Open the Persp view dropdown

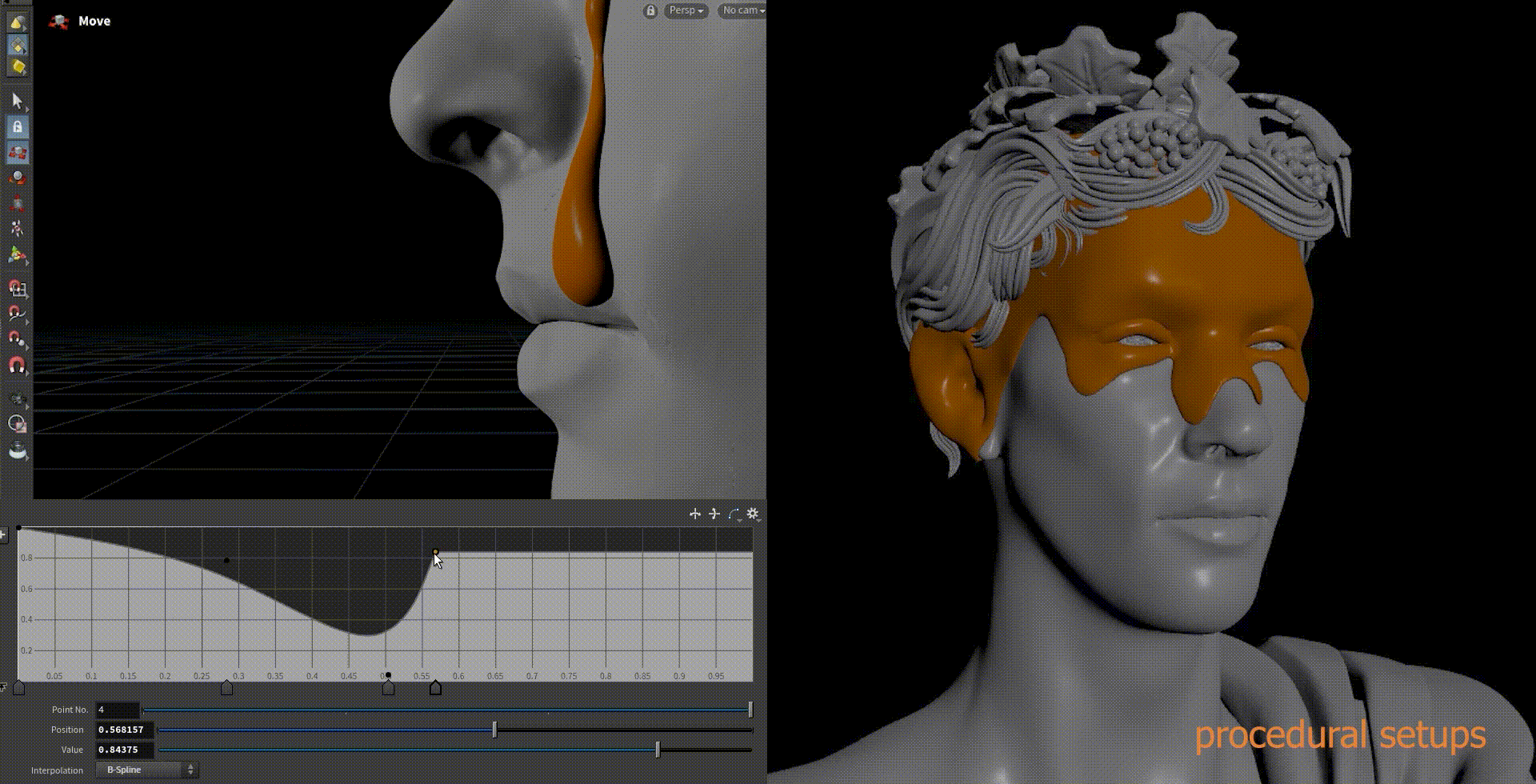click(686, 11)
